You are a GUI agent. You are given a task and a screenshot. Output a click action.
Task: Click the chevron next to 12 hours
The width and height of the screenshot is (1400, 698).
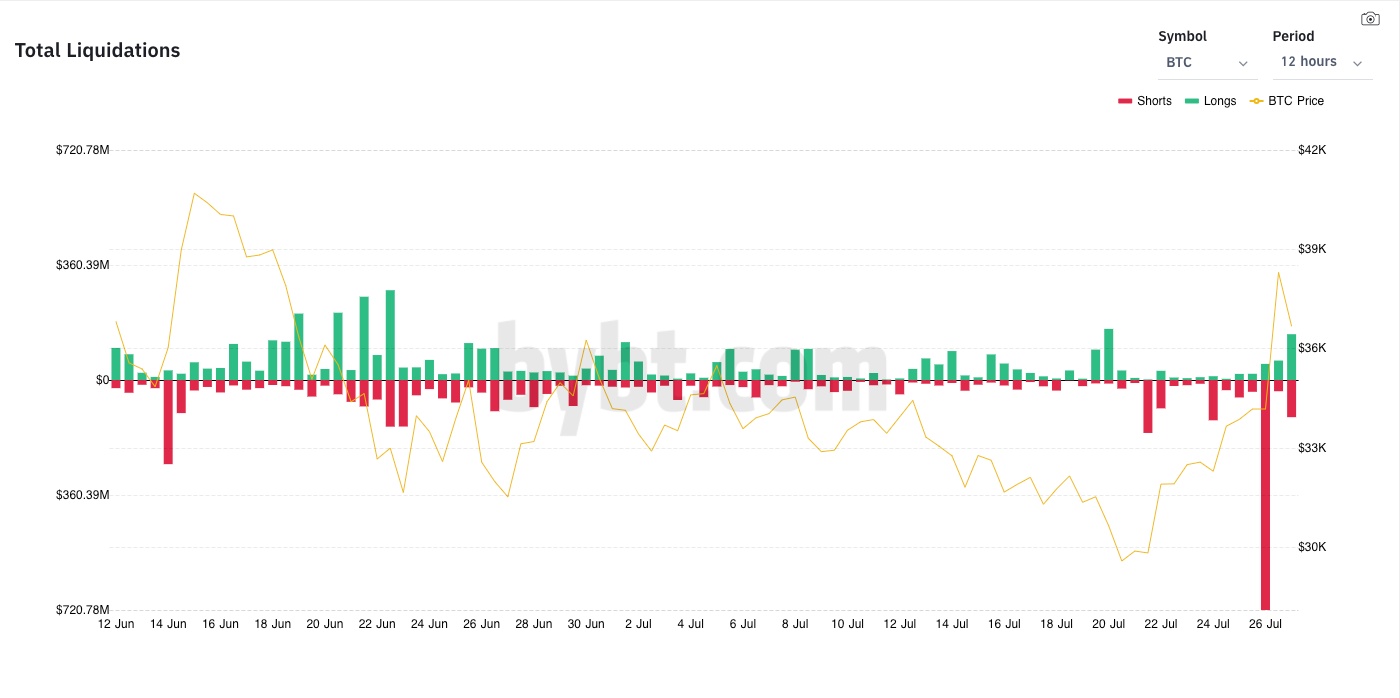pos(1359,62)
